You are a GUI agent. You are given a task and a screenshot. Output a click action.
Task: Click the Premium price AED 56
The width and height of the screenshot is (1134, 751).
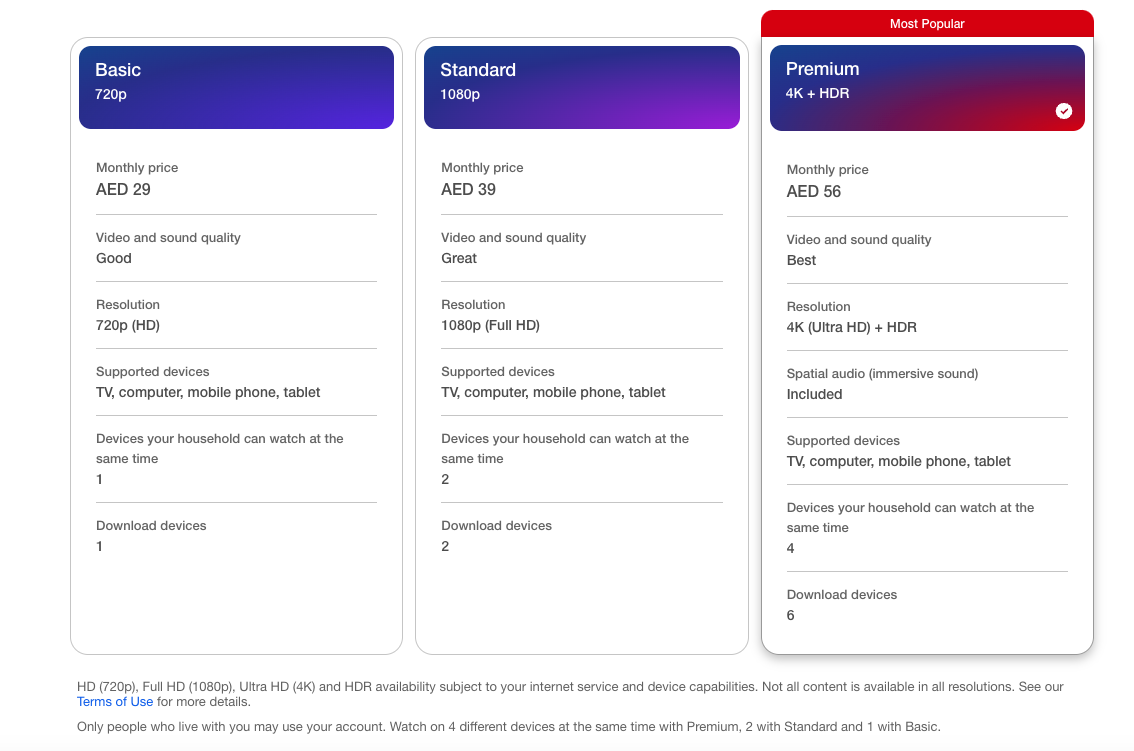click(814, 191)
